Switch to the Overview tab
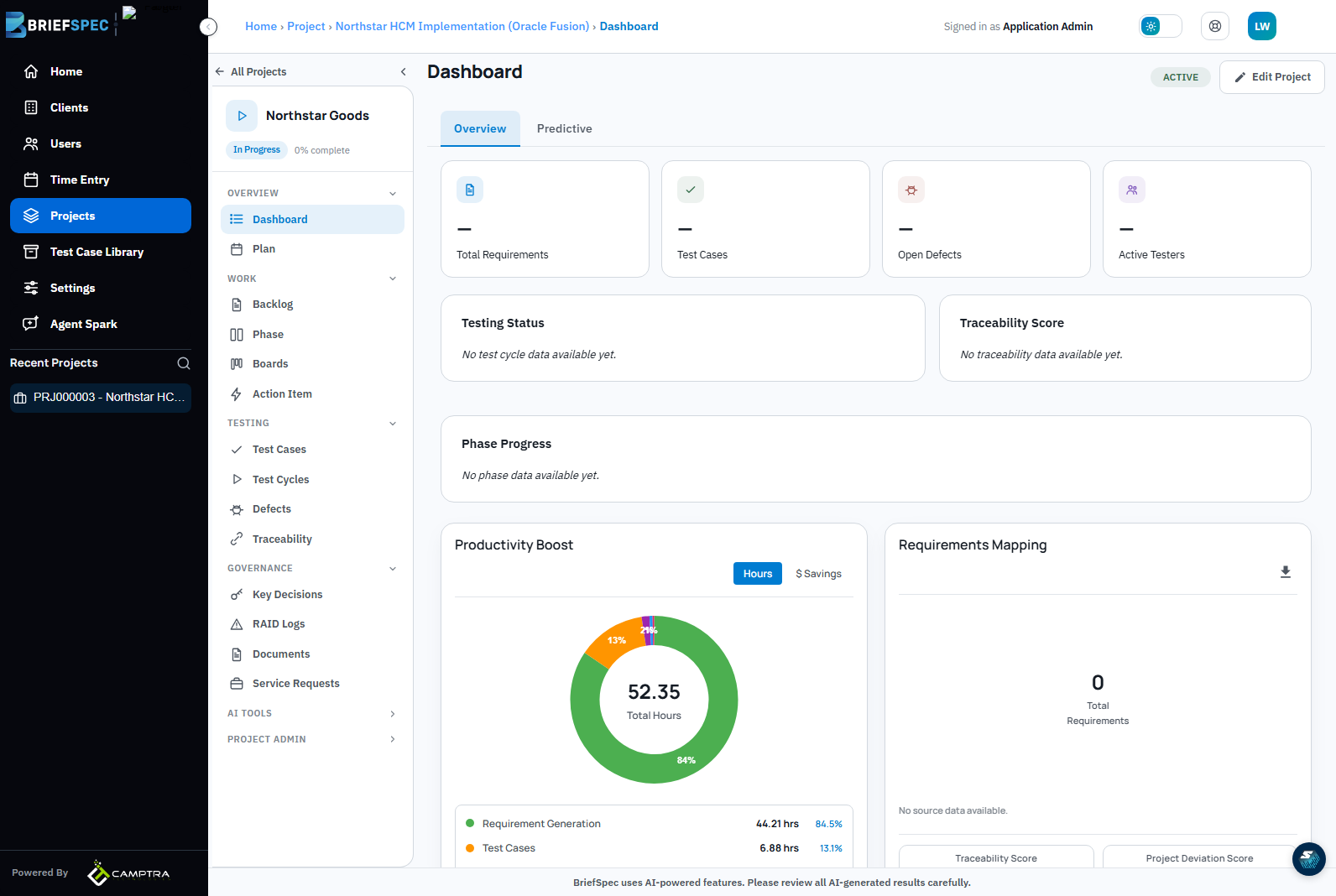The width and height of the screenshot is (1336, 896). click(480, 128)
